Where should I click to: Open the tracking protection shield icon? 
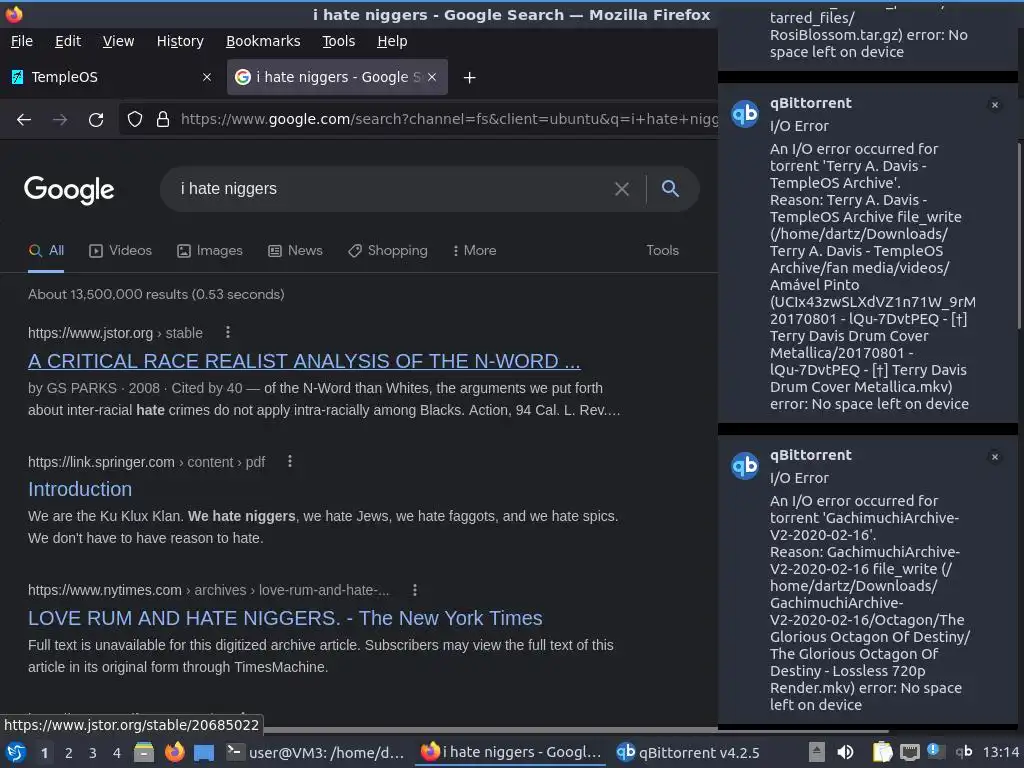tap(135, 120)
